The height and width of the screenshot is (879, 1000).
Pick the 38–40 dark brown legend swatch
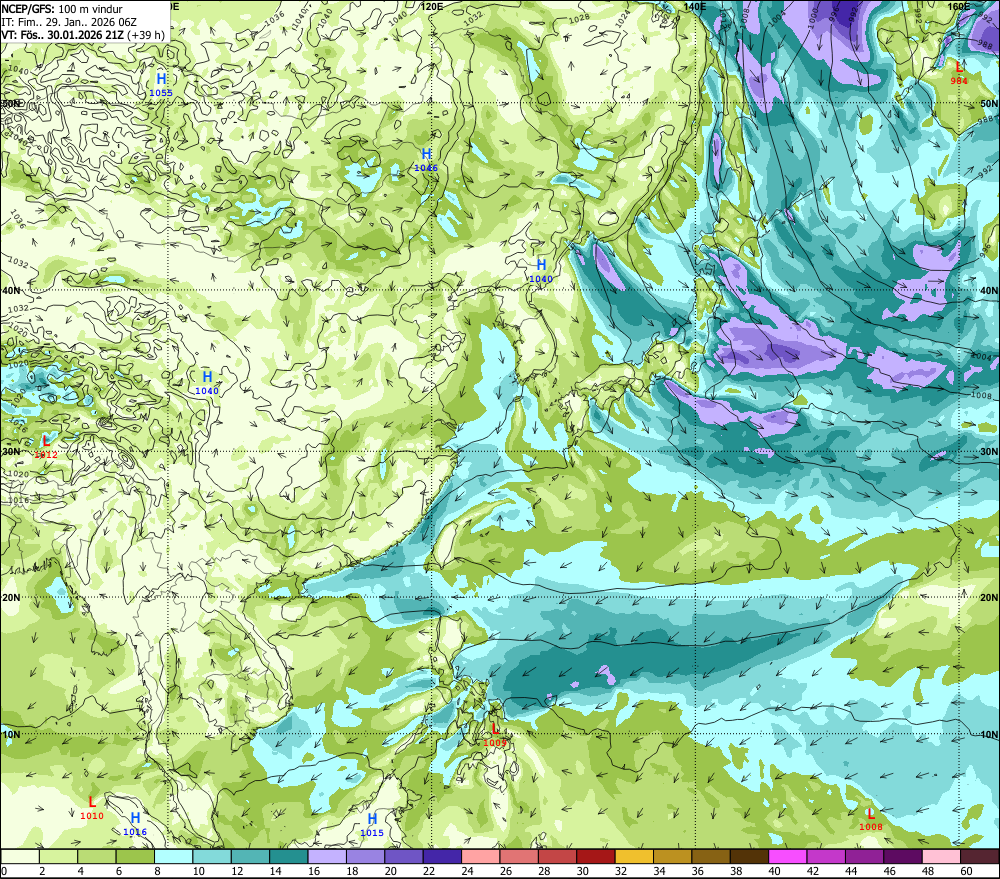click(749, 857)
